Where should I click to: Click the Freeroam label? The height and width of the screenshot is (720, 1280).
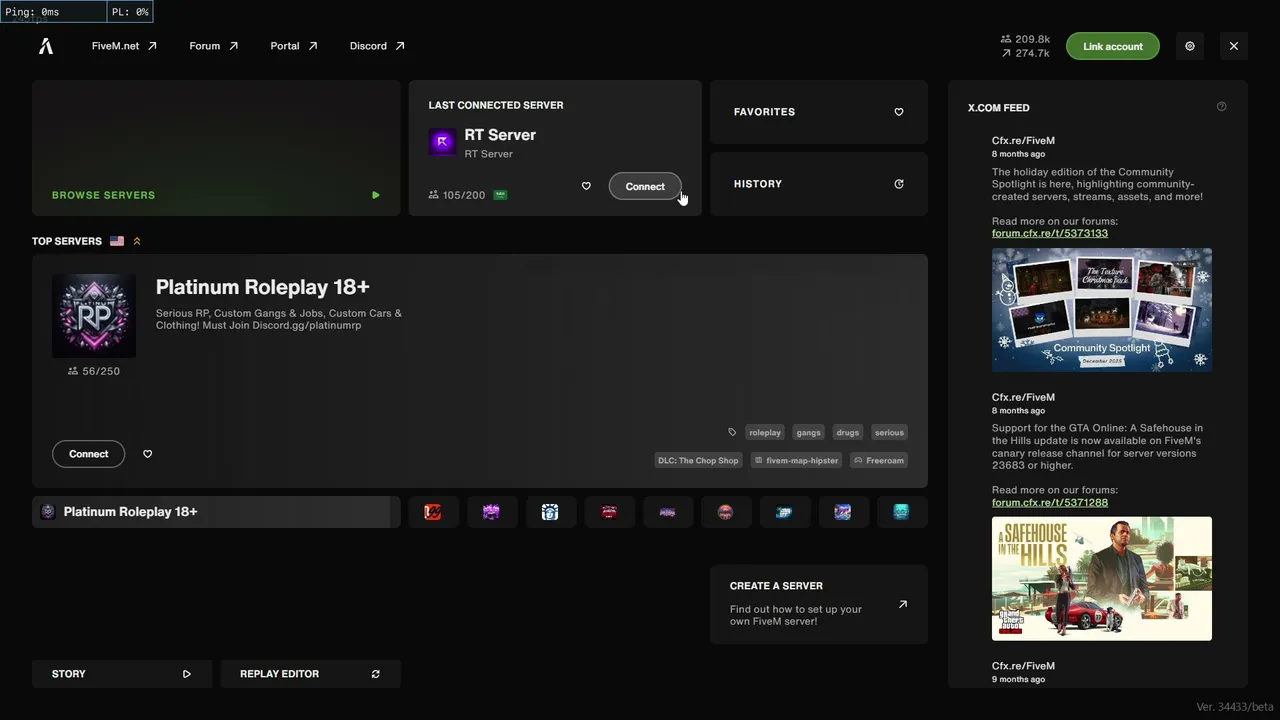pyautogui.click(x=879, y=460)
